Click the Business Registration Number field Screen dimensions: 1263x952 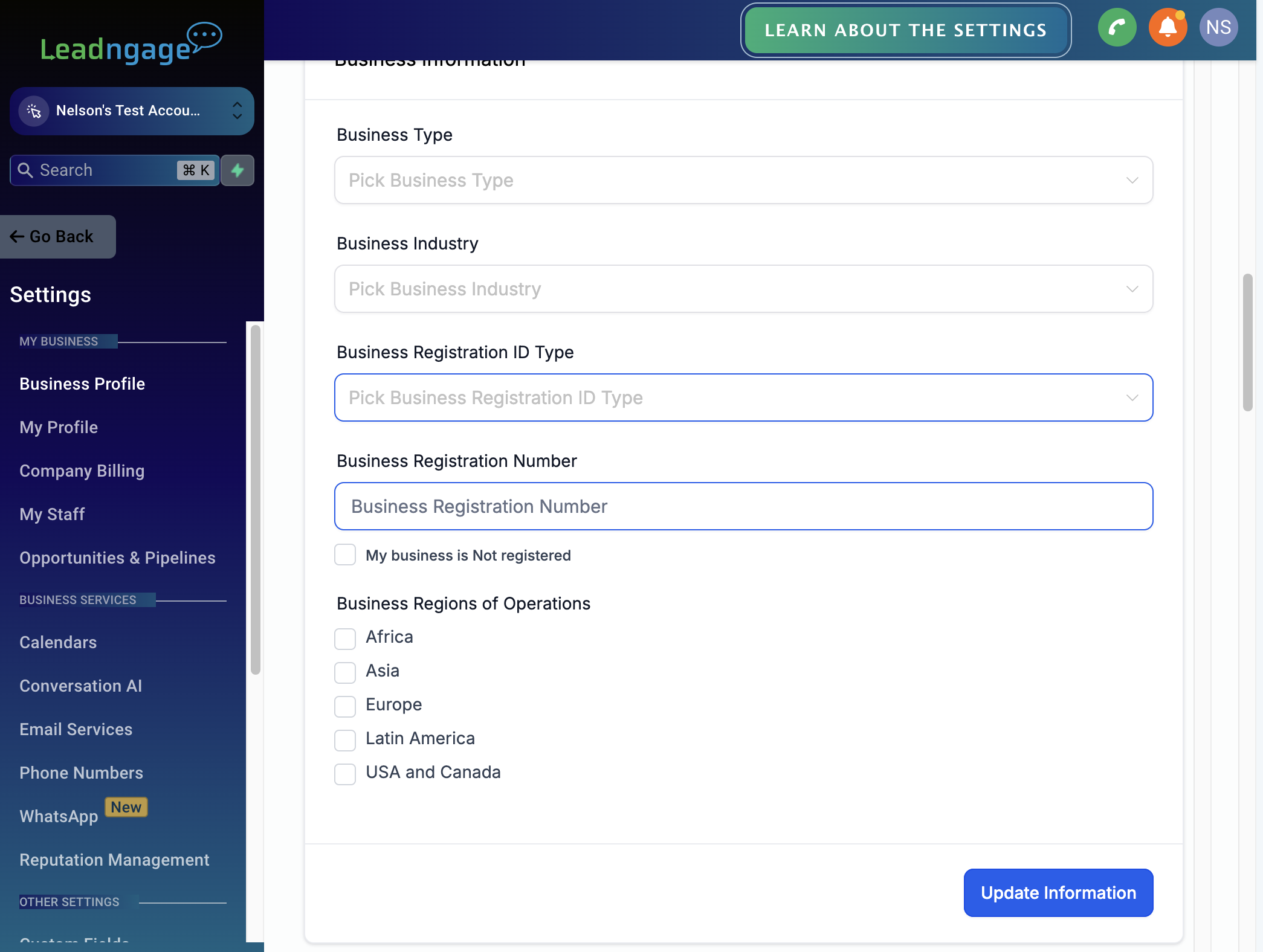click(x=743, y=506)
